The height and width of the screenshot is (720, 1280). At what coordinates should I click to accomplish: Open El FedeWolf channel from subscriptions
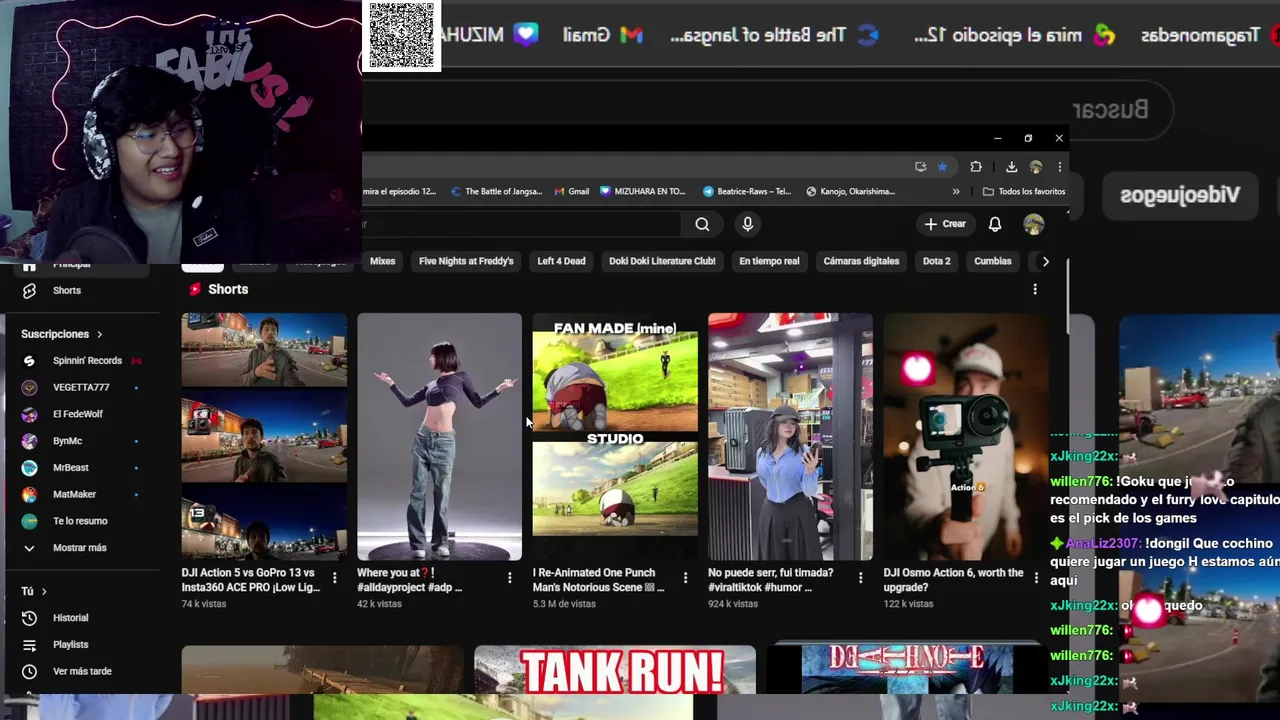pos(78,414)
